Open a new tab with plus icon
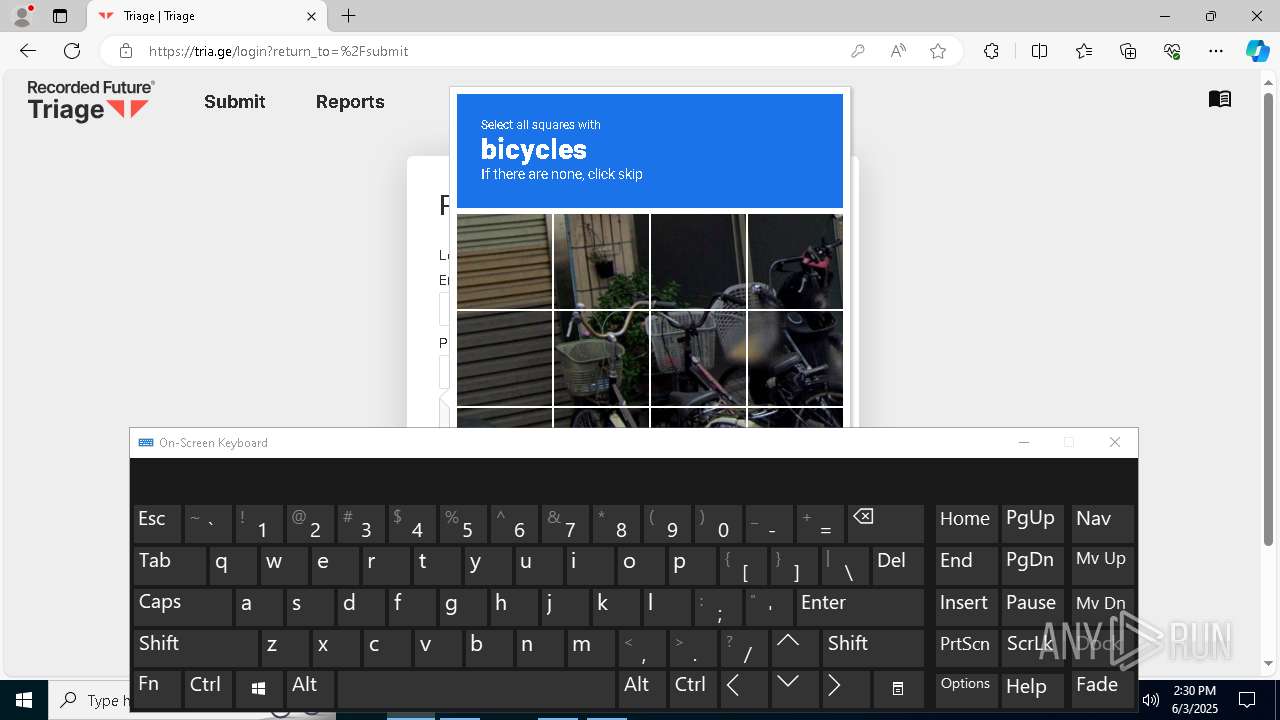1280x720 pixels. 348,16
